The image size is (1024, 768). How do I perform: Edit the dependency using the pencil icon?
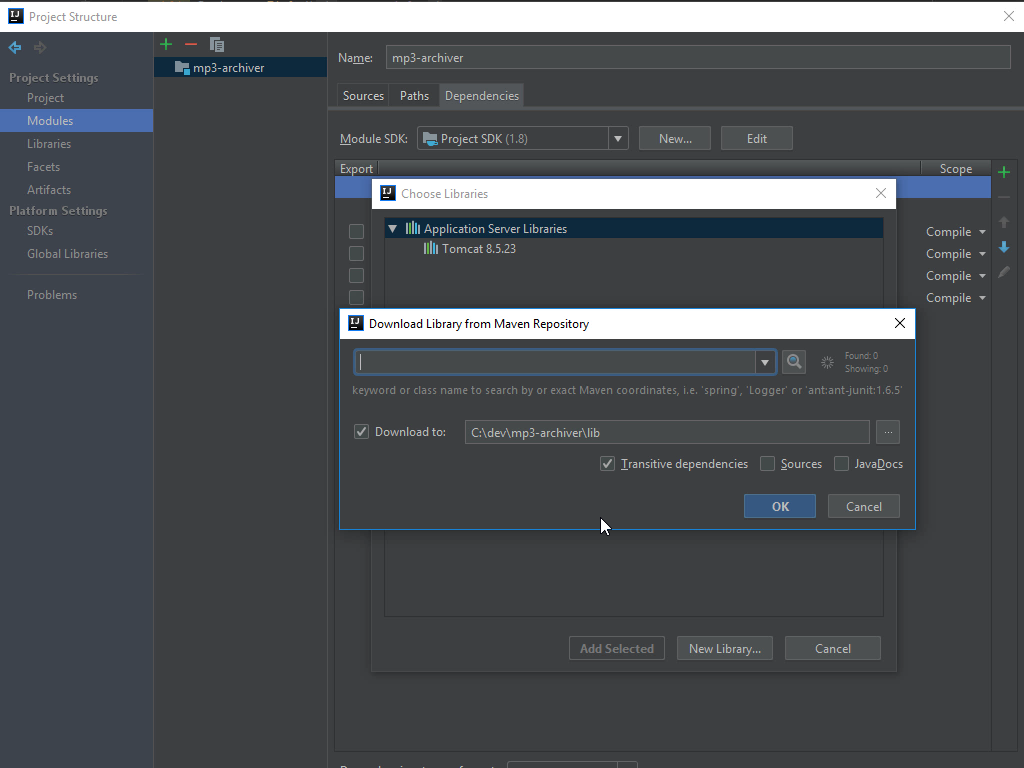[x=1004, y=272]
